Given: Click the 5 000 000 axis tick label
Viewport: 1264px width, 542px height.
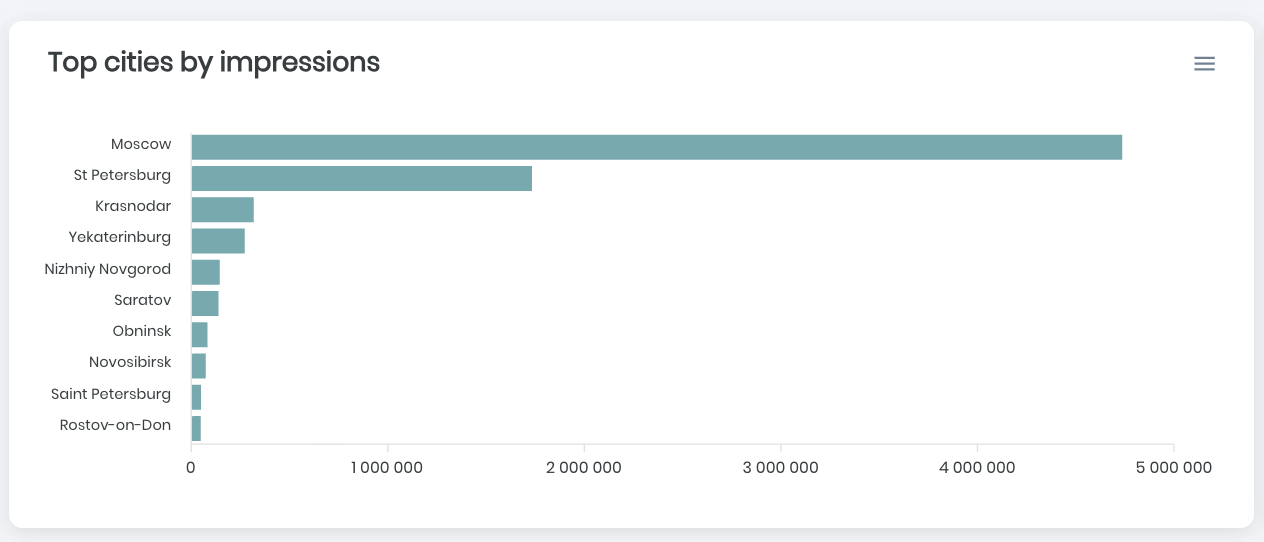Looking at the screenshot, I should pos(1174,467).
